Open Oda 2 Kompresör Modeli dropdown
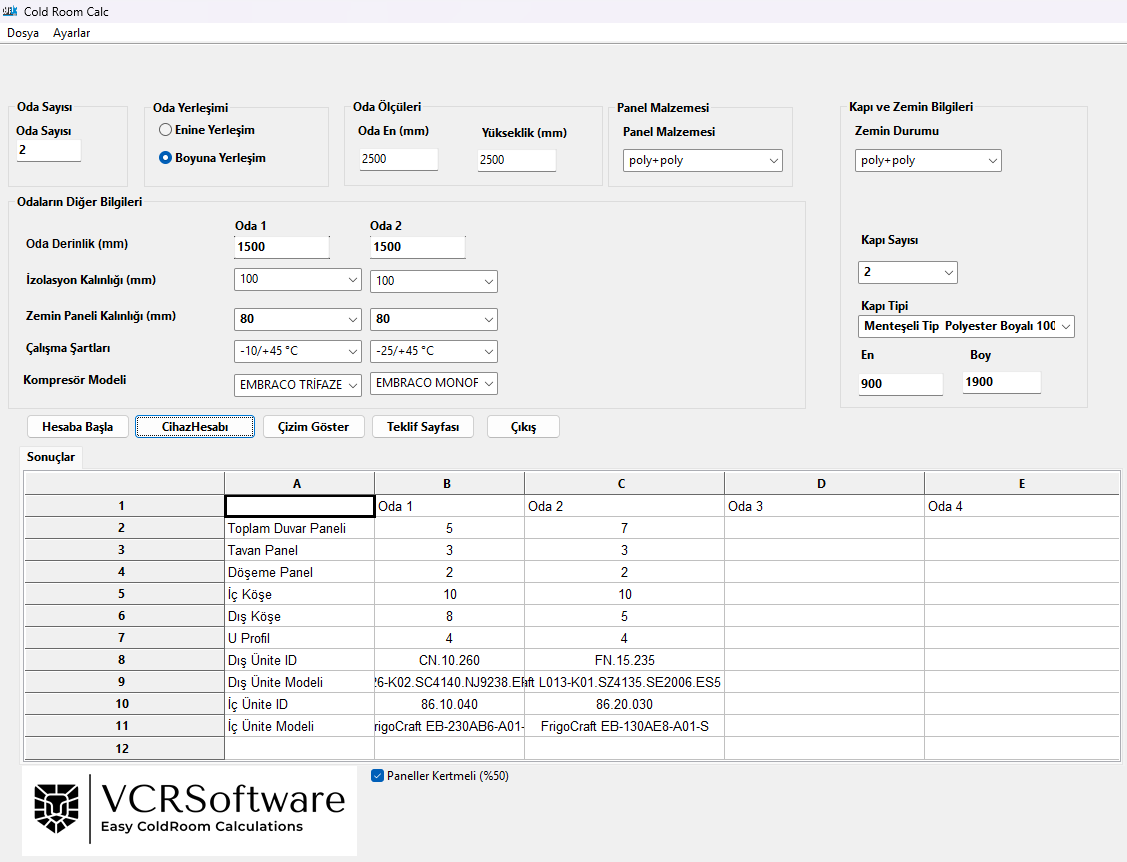This screenshot has width=1127, height=862. click(x=433, y=383)
